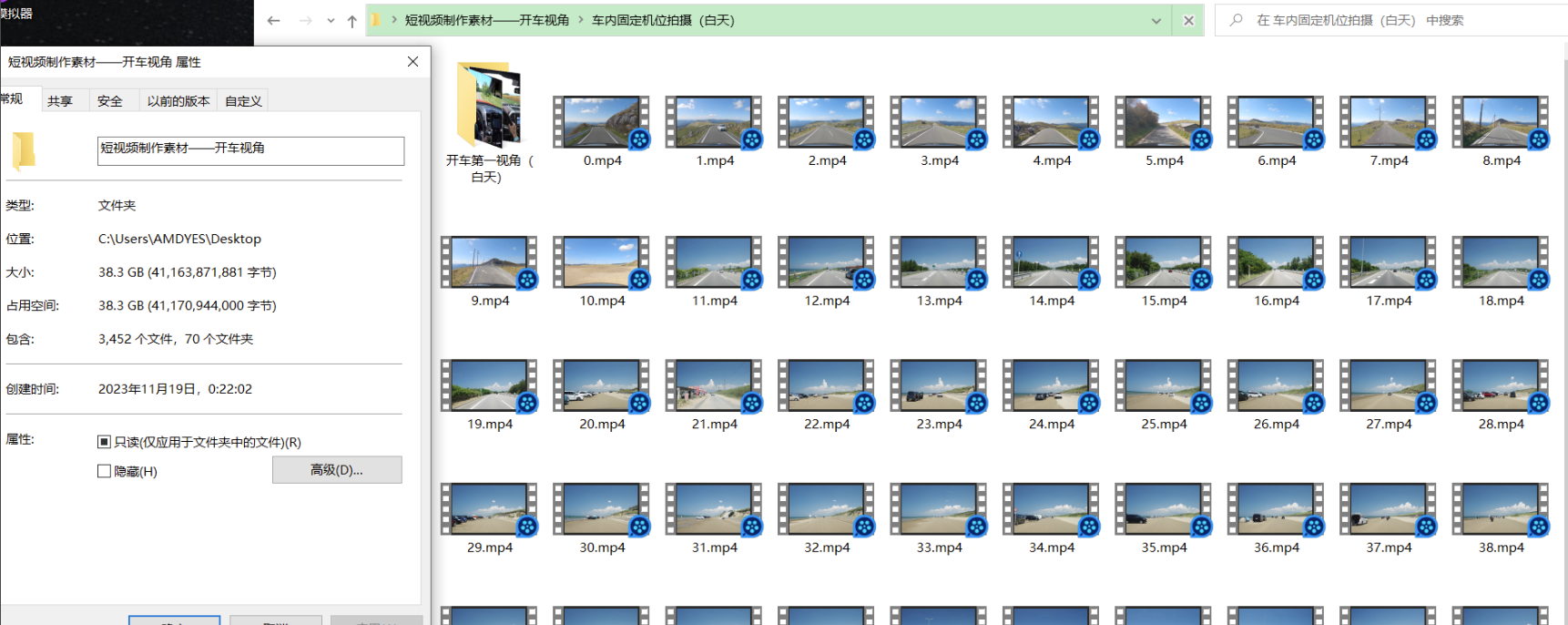This screenshot has height=625, width=1568.
Task: Toggle the 只读 read-only checkbox
Action: (105, 442)
